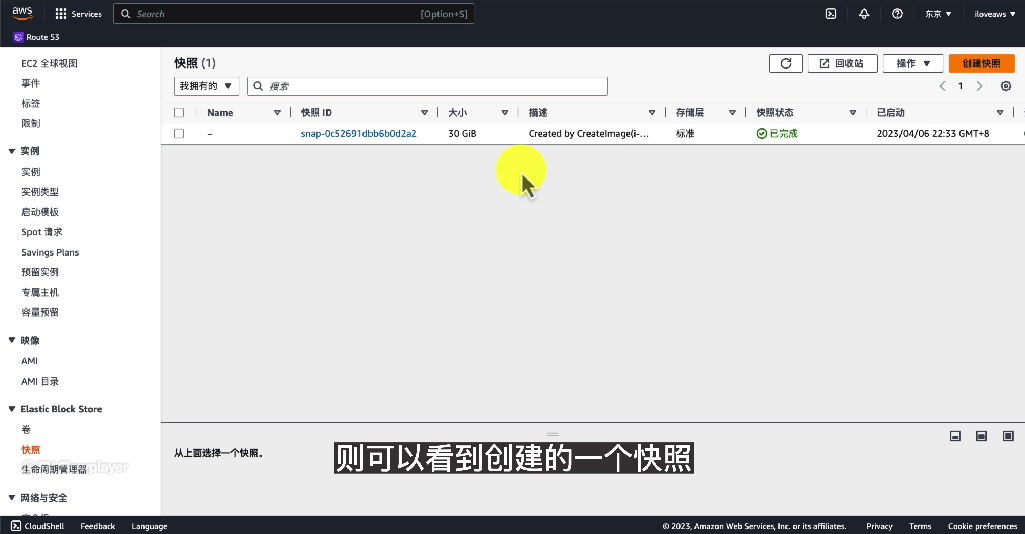Screen dimensions: 1025x534
Task: Open Privacy link in footer
Action: coord(879,526)
